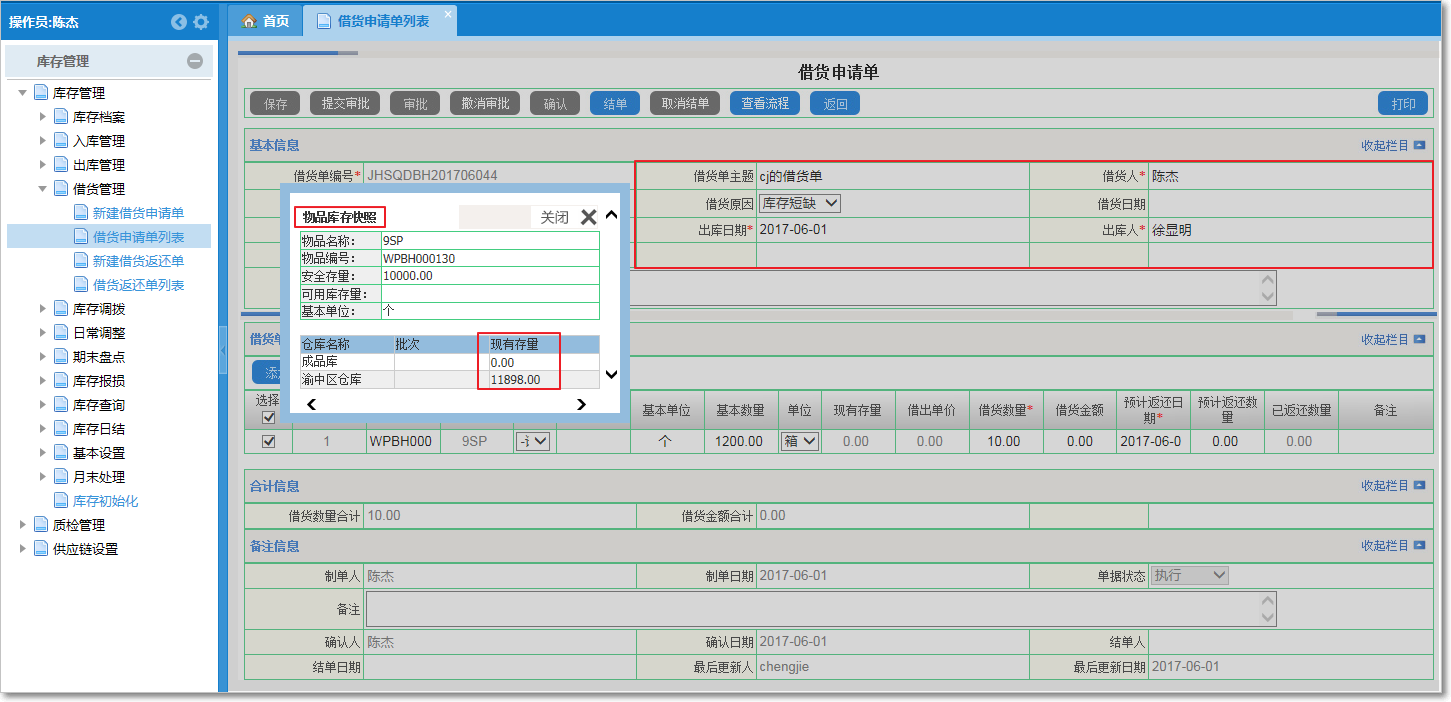Image resolution: width=1451 pixels, height=702 pixels.
Task: Click the gear settings icon beside operator name
Action: (201, 21)
